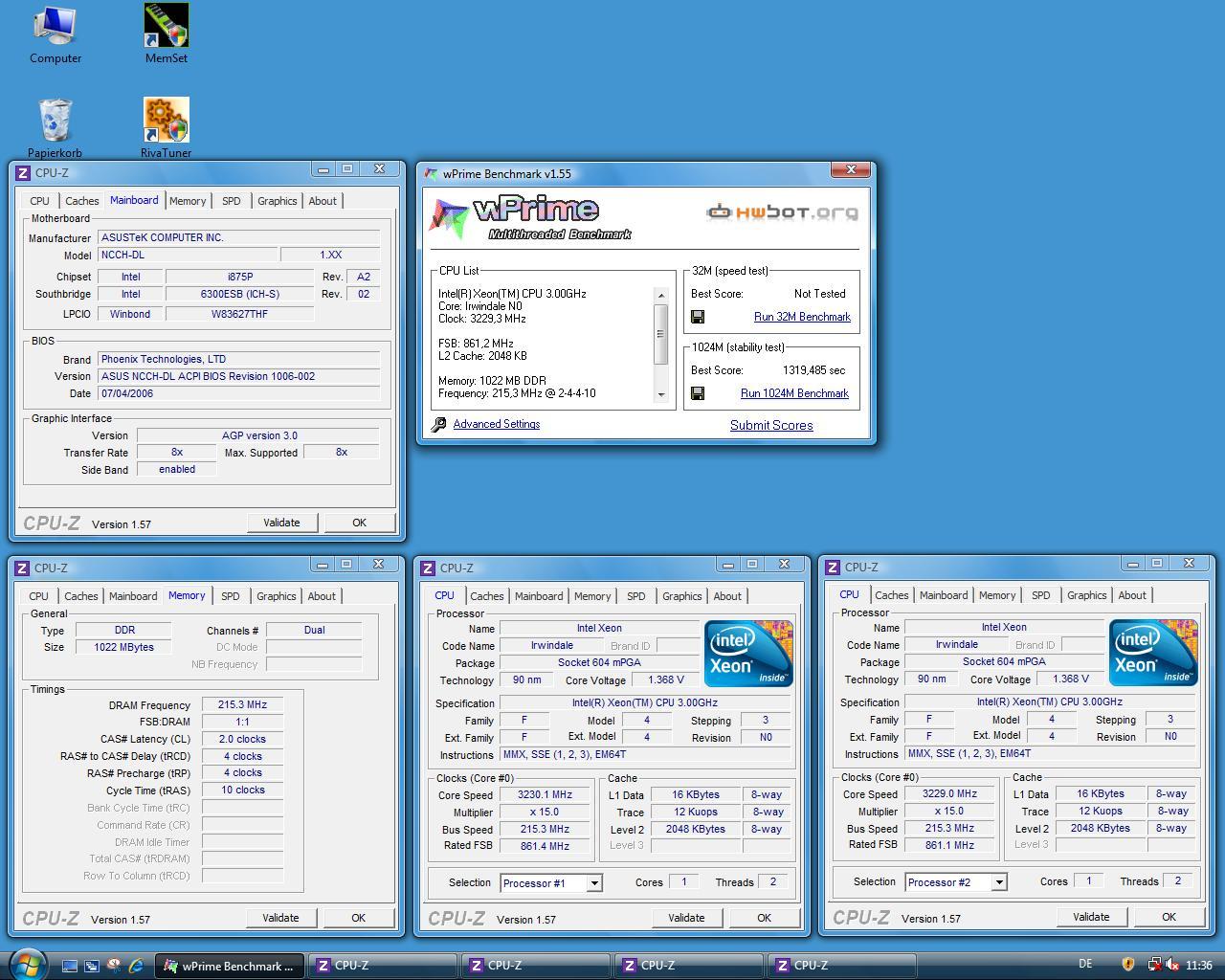Image resolution: width=1225 pixels, height=980 pixels.
Task: Click the Run 32M Benchmark link
Action: tap(802, 317)
